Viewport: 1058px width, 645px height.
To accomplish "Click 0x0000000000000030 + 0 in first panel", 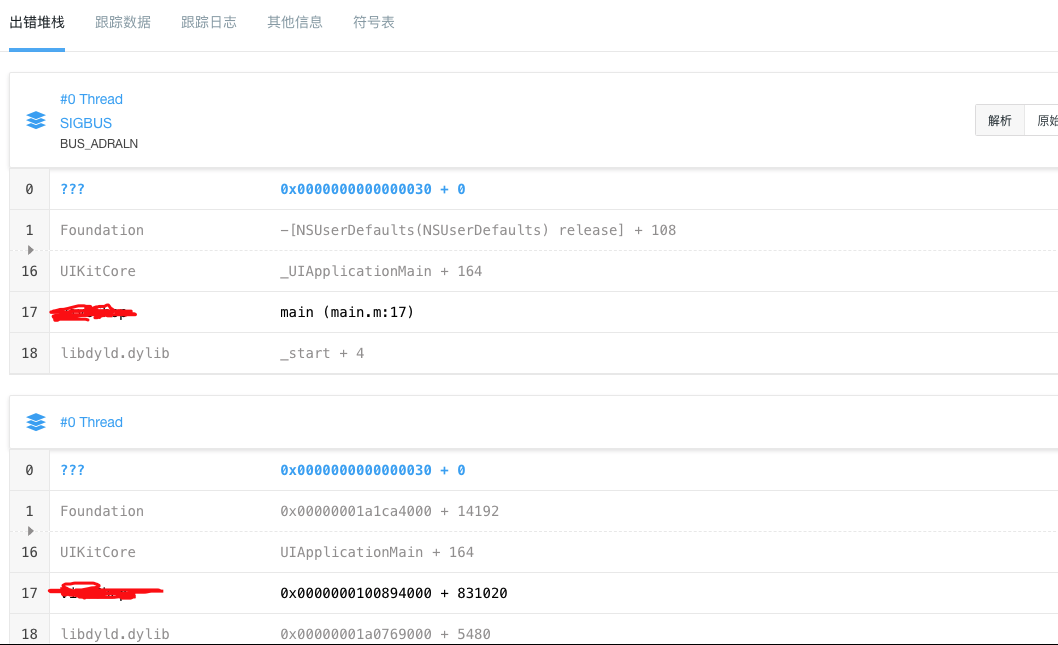I will pyautogui.click(x=372, y=189).
